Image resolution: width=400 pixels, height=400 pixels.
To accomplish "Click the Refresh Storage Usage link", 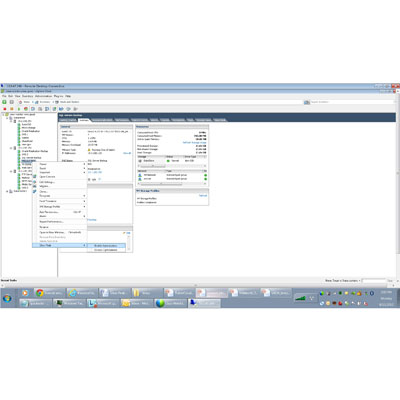I will (x=194, y=143).
